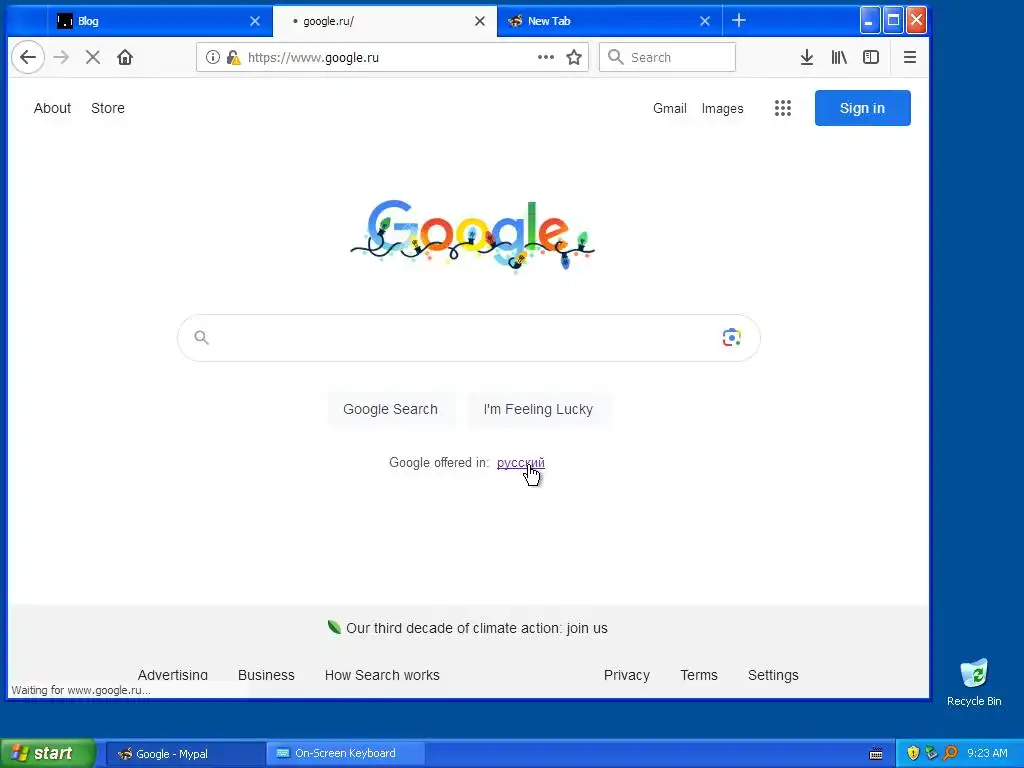The width and height of the screenshot is (1024, 768).
Task: Open the About link
Action: (x=52, y=108)
